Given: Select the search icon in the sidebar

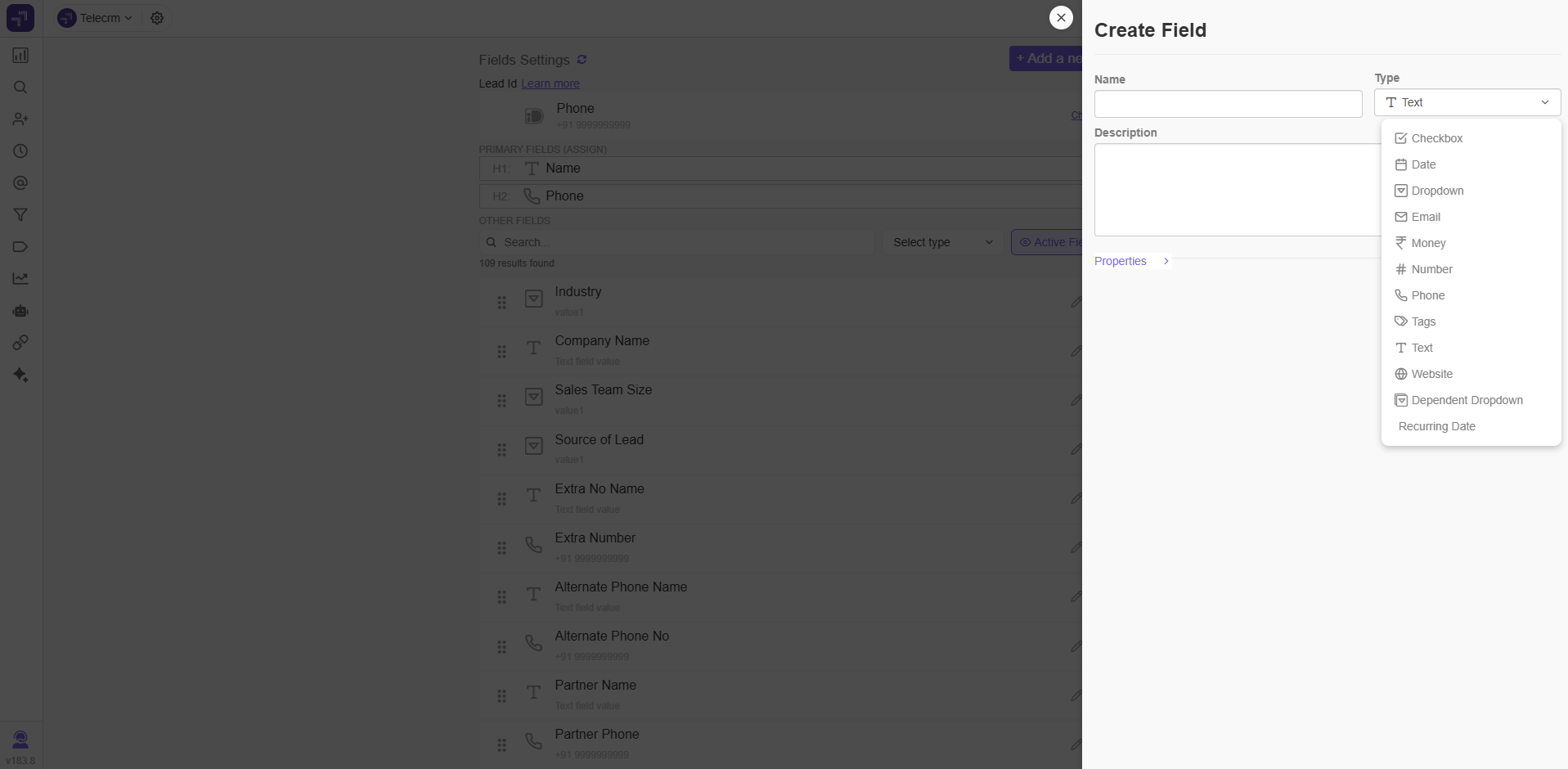Looking at the screenshot, I should click(20, 88).
